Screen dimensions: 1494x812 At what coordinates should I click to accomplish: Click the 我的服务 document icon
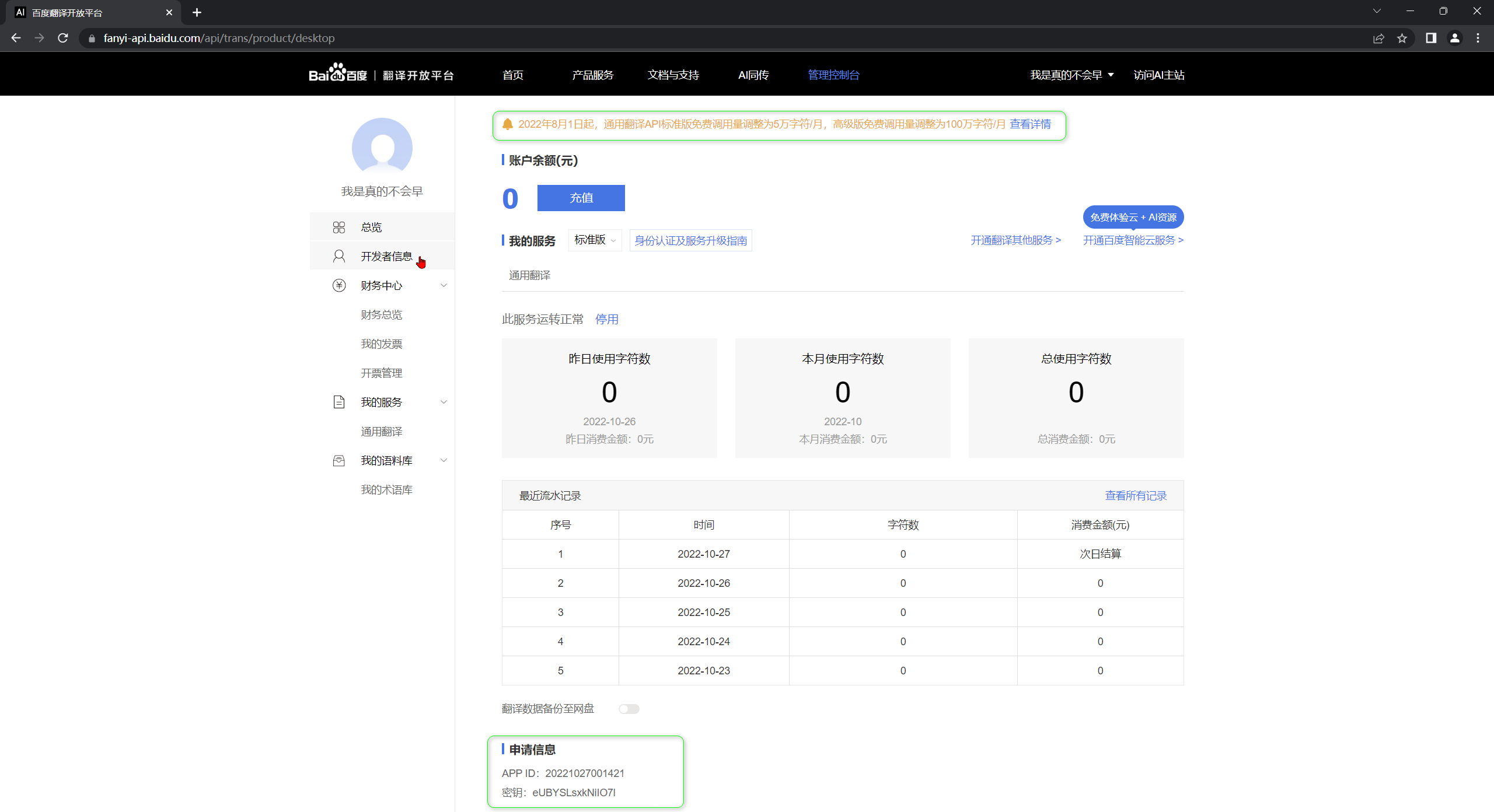coord(339,402)
